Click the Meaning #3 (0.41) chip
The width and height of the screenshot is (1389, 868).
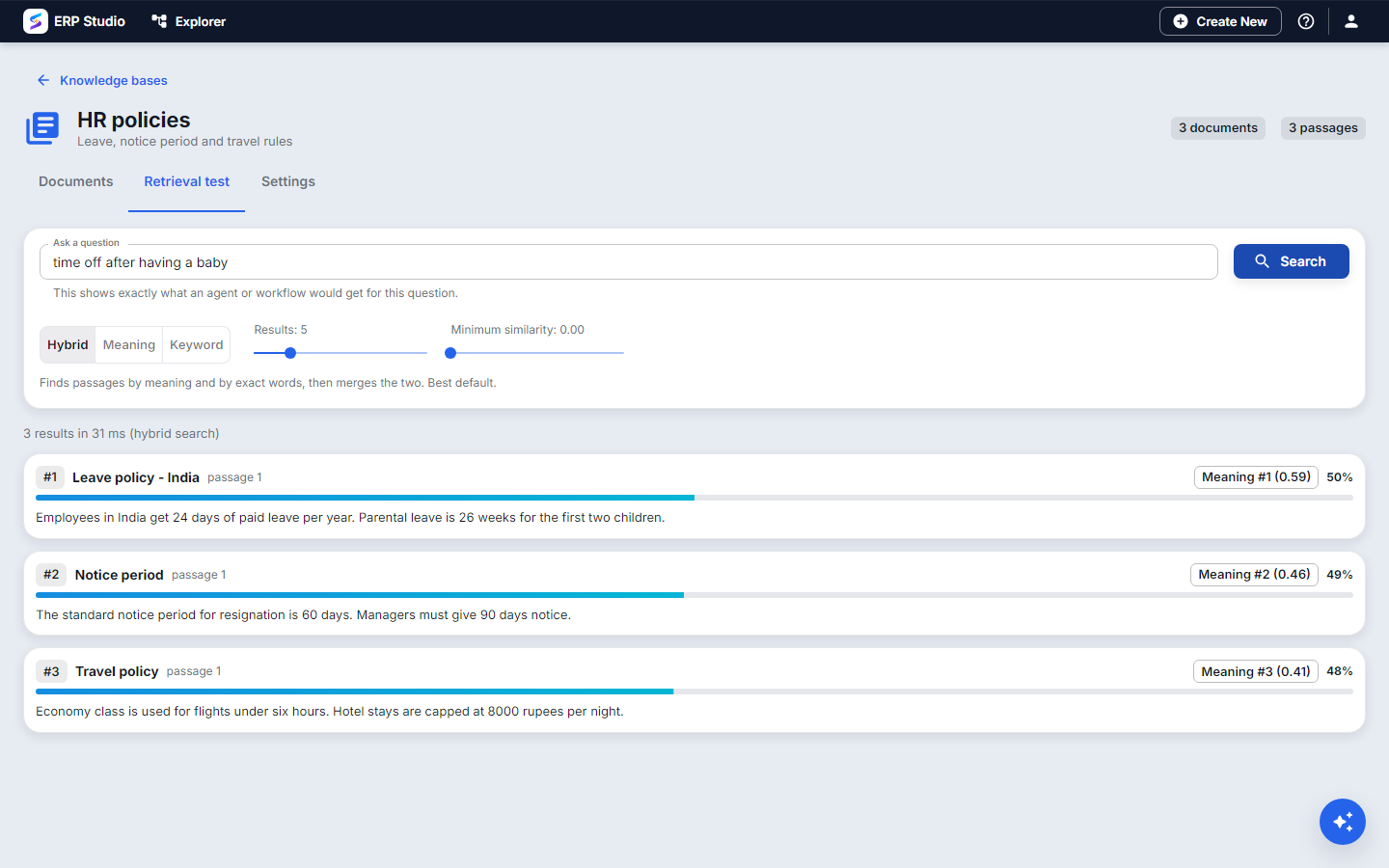pos(1256,671)
